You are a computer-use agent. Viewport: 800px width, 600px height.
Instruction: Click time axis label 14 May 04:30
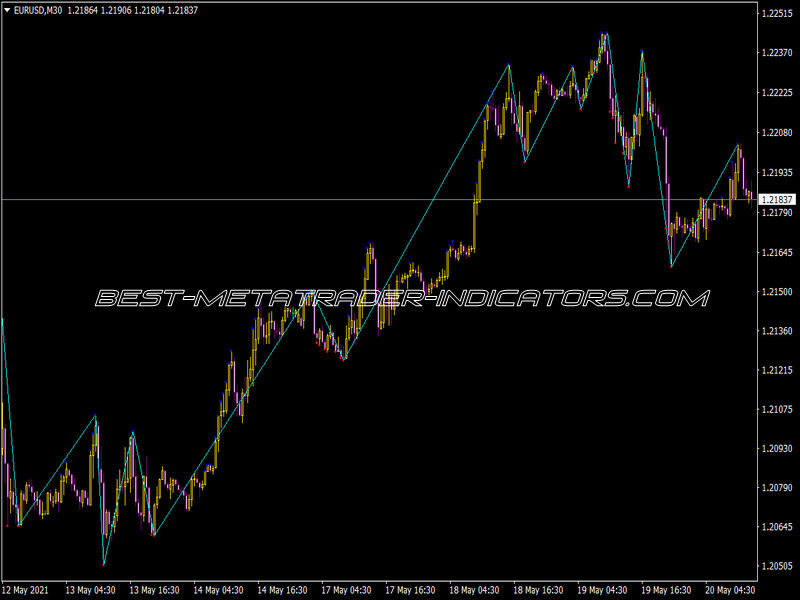218,591
